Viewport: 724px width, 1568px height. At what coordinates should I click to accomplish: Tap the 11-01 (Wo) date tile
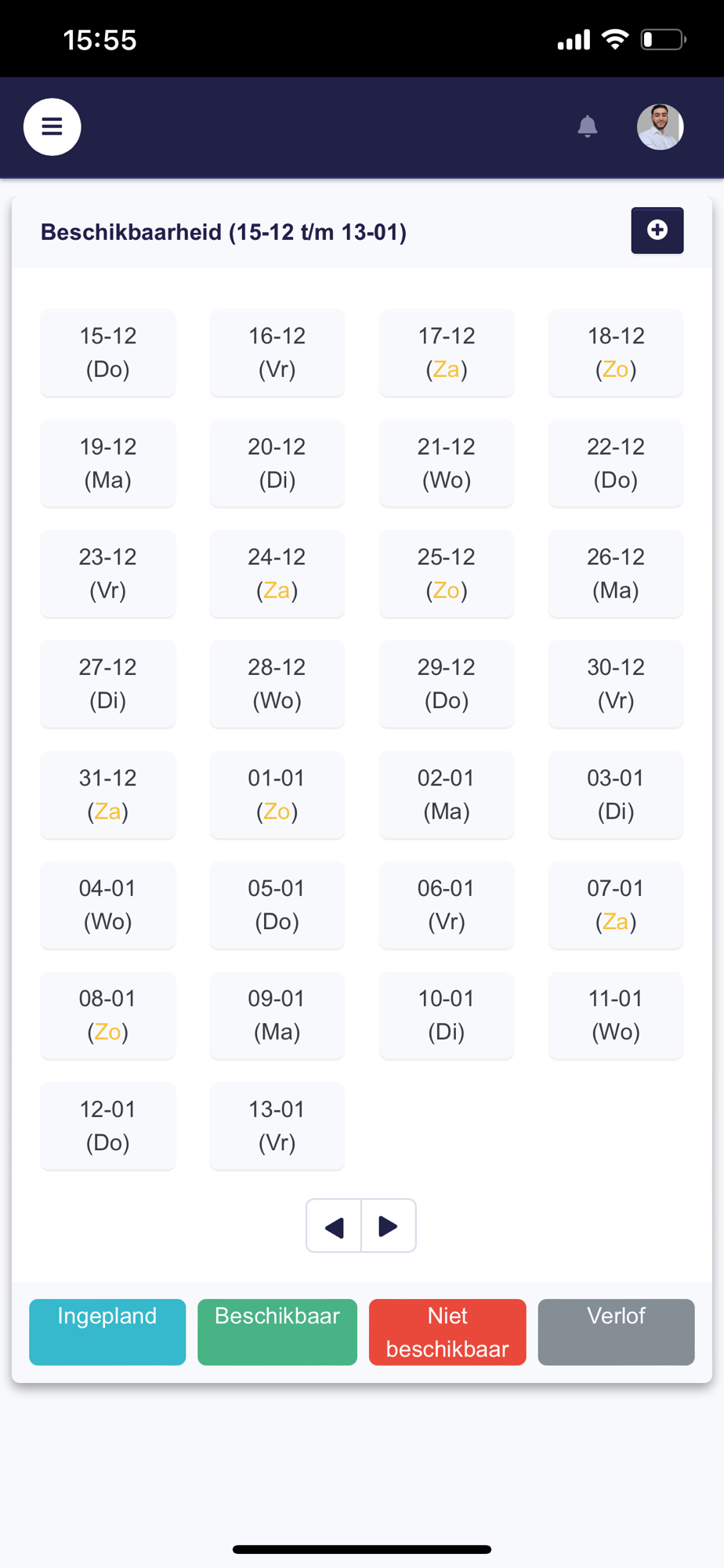click(x=616, y=1015)
